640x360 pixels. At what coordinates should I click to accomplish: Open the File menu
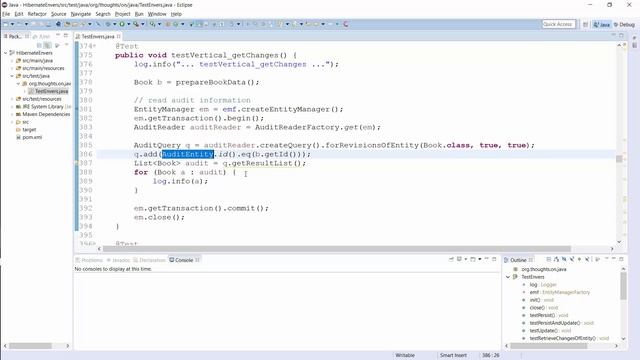(x=6, y=14)
